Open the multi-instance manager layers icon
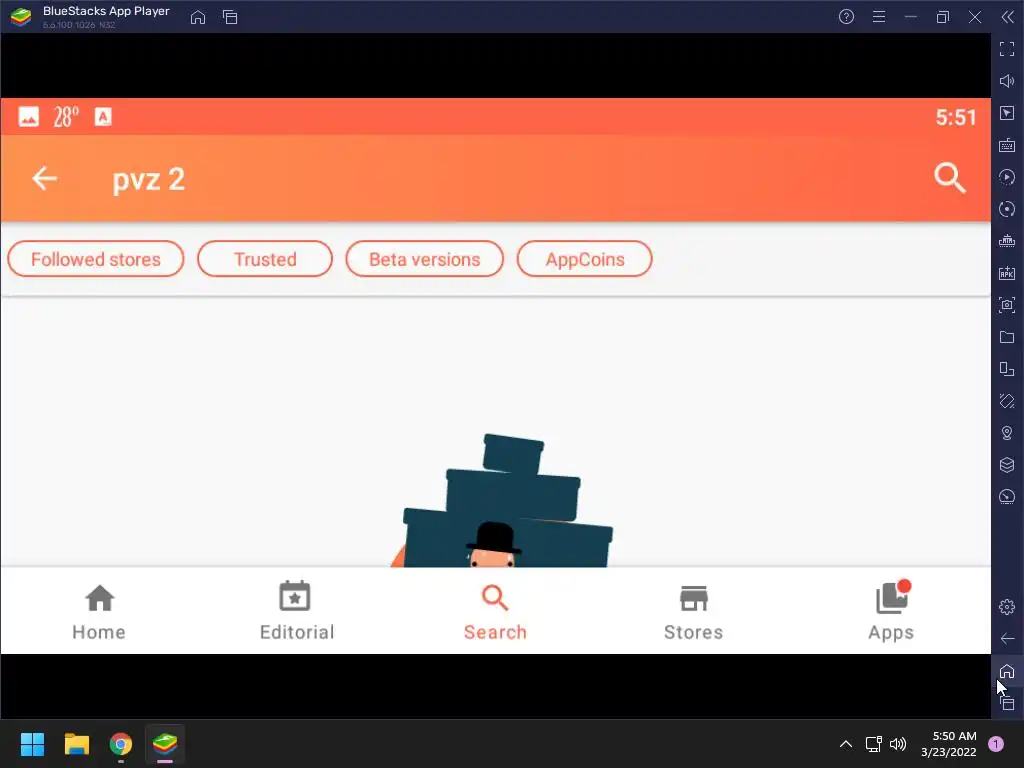 pos(1007,465)
